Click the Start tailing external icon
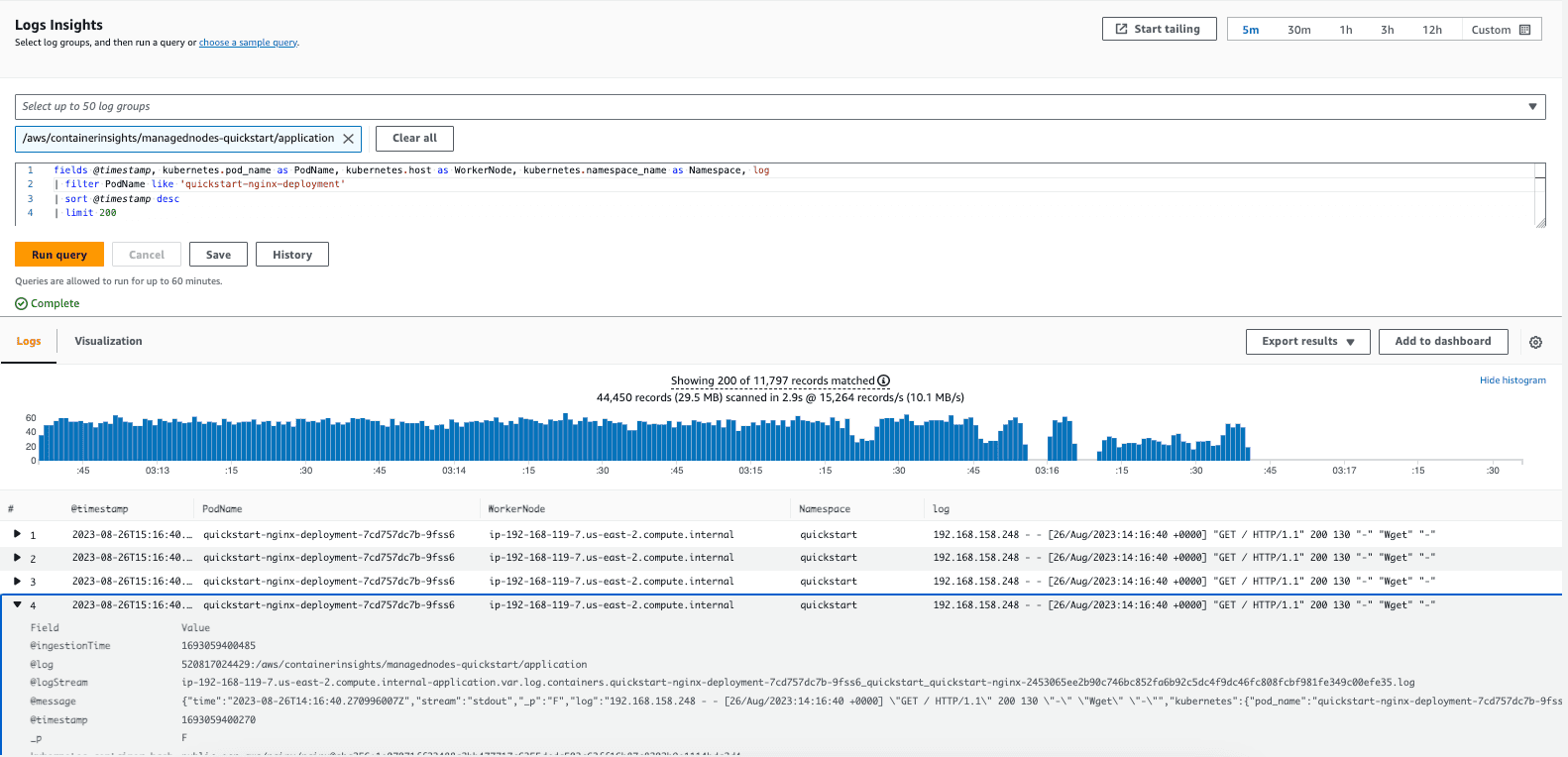 point(1121,29)
